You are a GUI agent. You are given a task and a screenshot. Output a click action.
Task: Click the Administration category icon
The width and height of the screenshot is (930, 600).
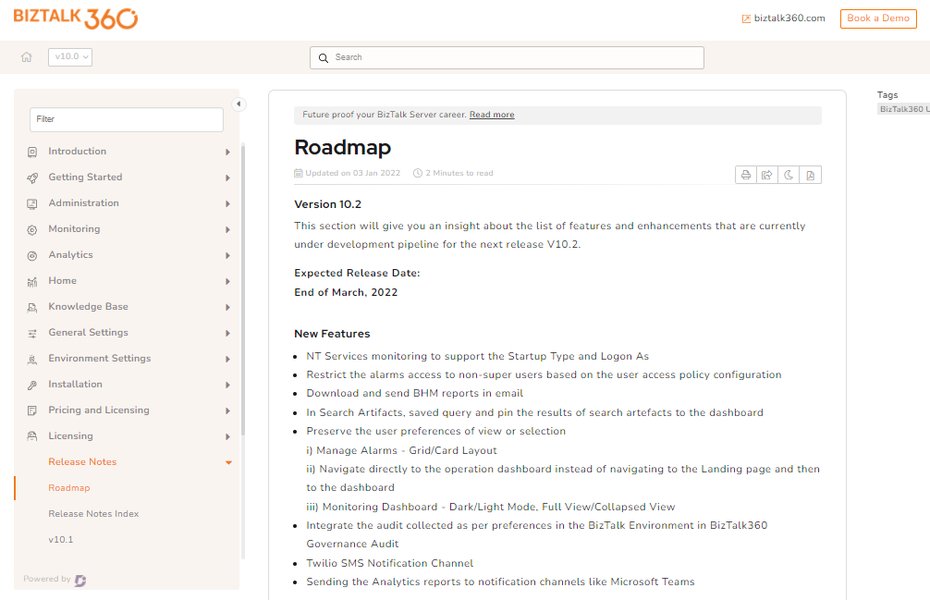pos(32,204)
